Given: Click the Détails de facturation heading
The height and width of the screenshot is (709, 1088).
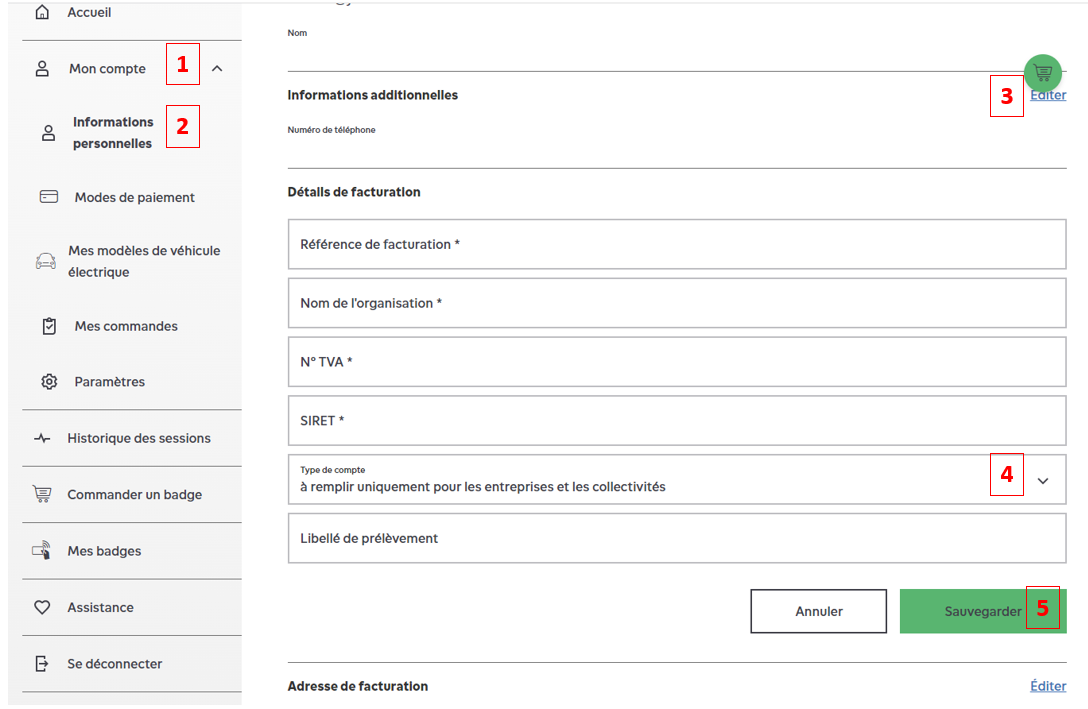Looking at the screenshot, I should click(x=354, y=192).
